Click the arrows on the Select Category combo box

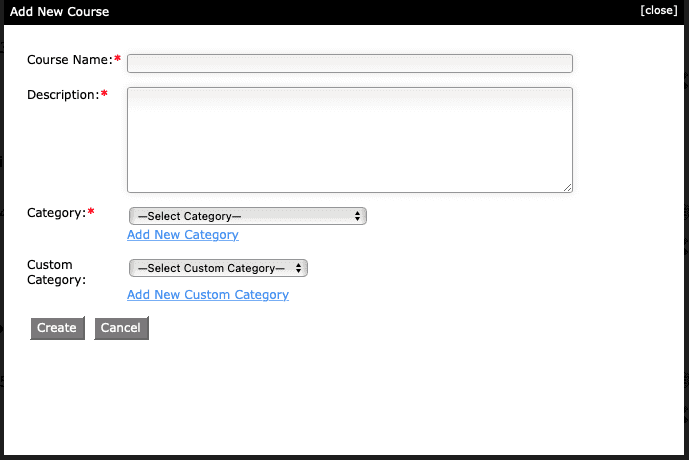(x=357, y=216)
